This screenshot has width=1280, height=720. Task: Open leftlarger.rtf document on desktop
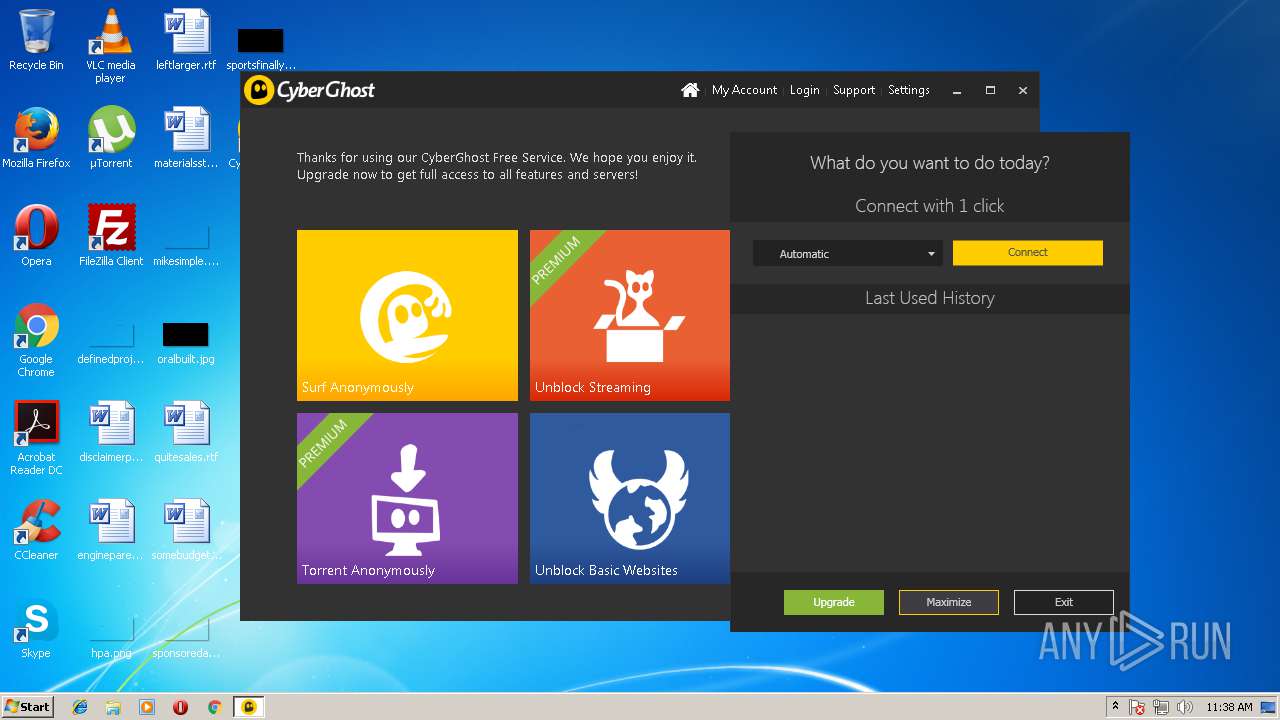186,40
